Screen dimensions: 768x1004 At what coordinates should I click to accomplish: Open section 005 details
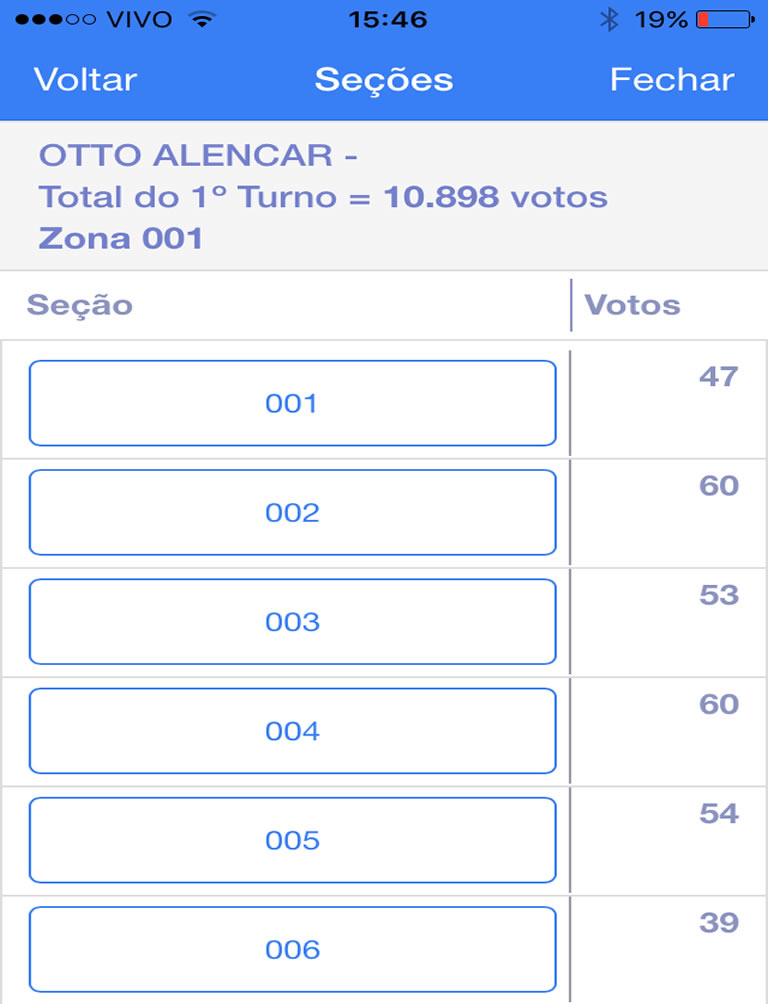[292, 840]
